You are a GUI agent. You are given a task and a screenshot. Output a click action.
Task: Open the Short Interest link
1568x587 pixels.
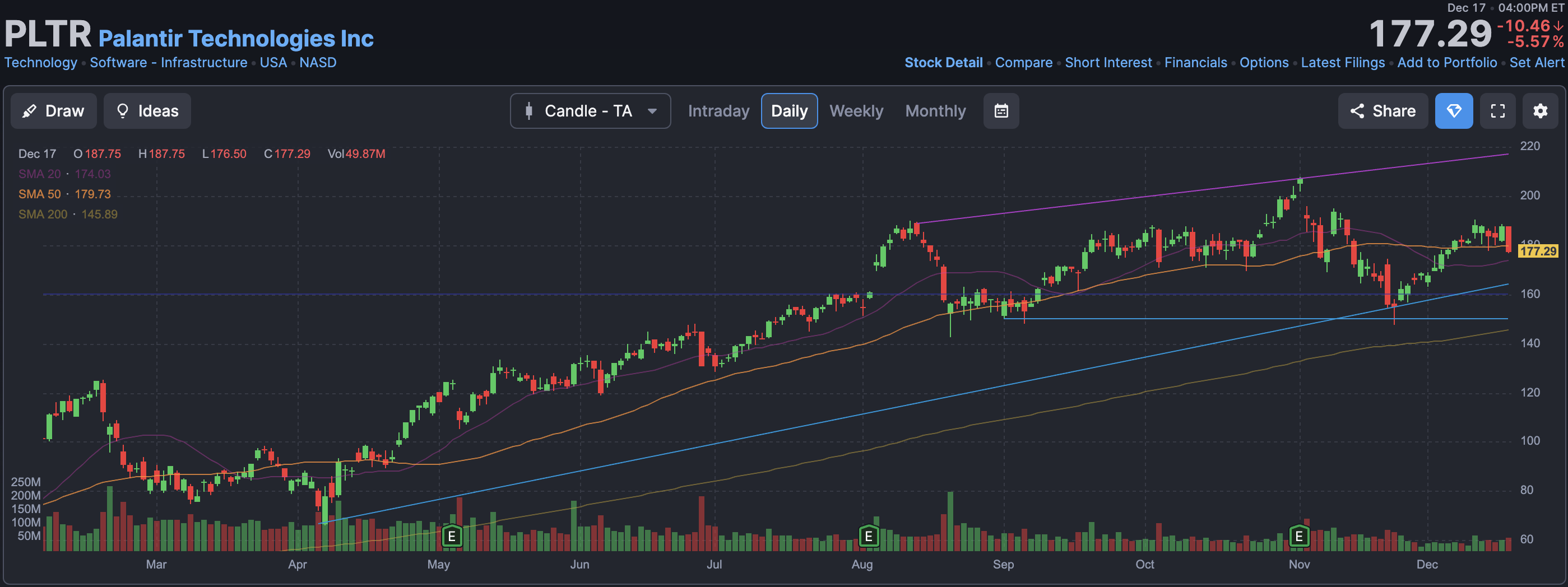[1108, 63]
